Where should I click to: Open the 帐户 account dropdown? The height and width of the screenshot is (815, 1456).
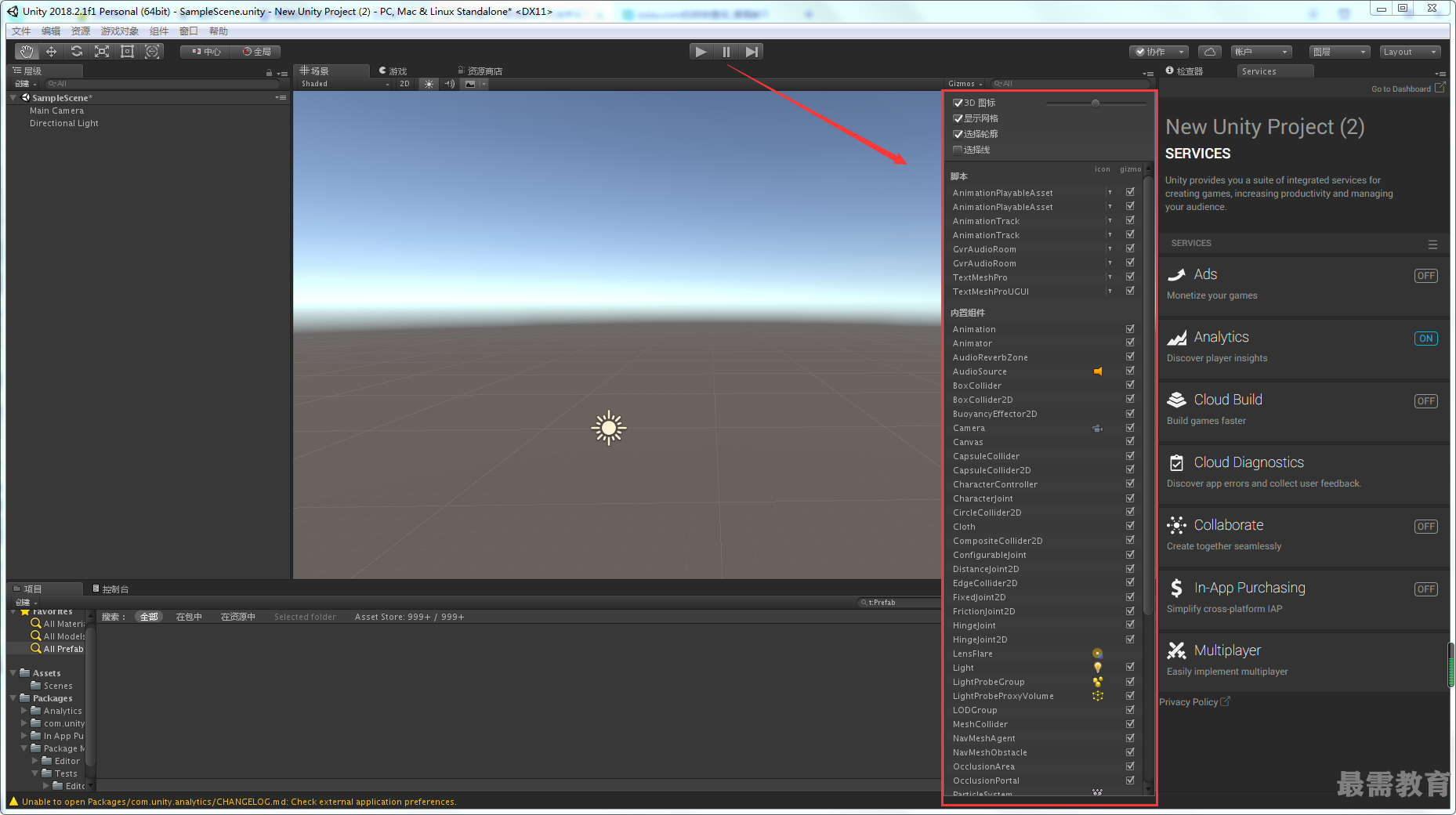(x=1261, y=52)
